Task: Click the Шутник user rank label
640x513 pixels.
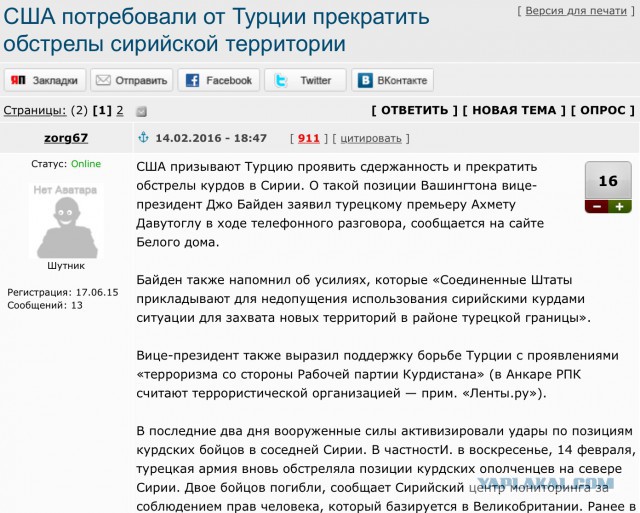Action: (x=66, y=266)
